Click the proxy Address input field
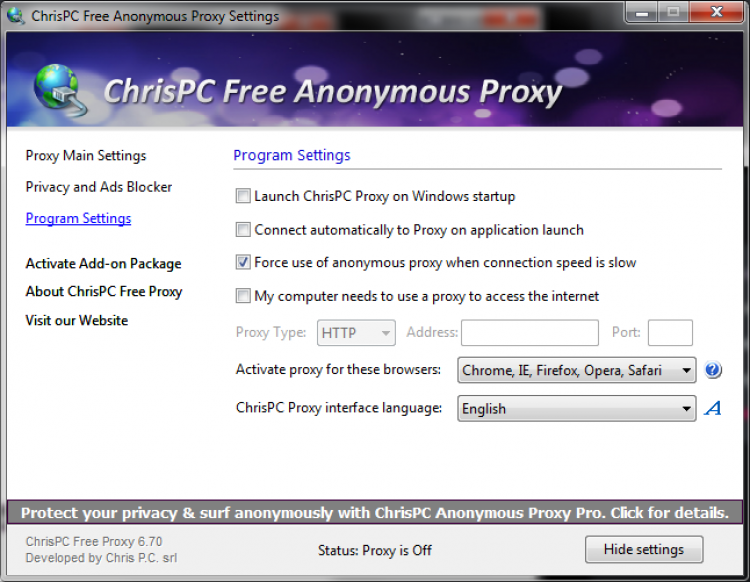The width and height of the screenshot is (750, 582). (529, 333)
